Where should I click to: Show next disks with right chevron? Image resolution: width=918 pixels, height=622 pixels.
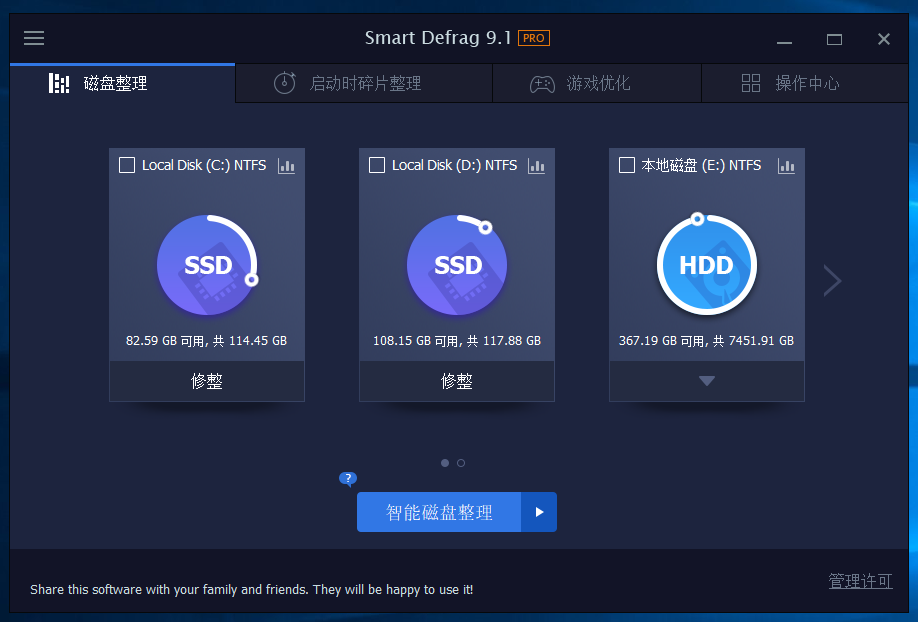pos(832,281)
